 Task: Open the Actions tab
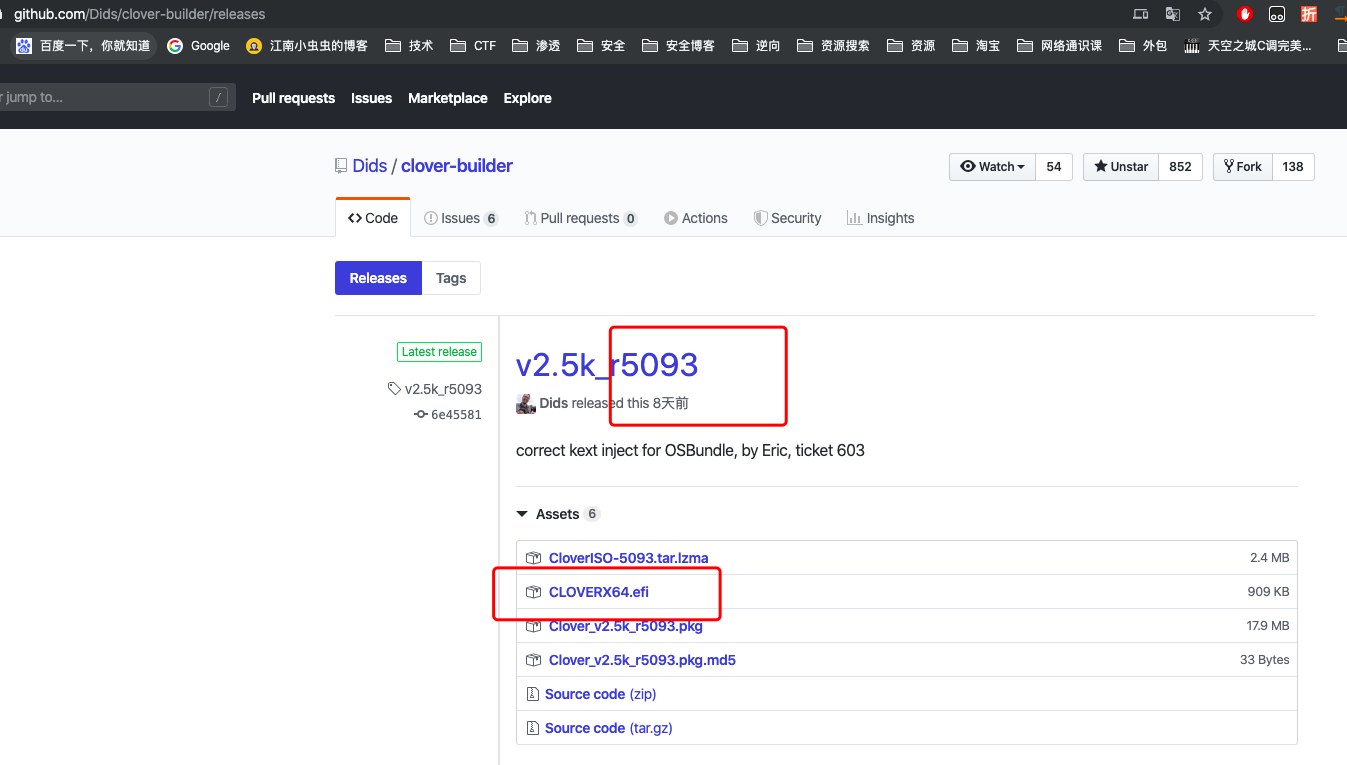coord(696,218)
